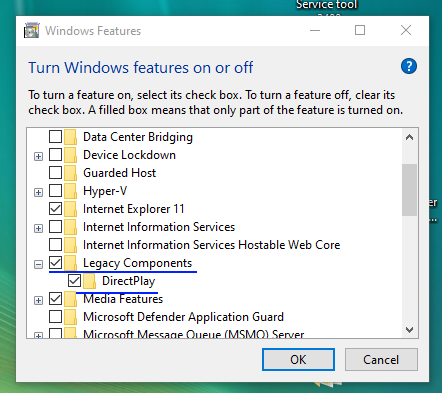Minimize the Windows Features window
The image size is (442, 393).
[x=315, y=31]
